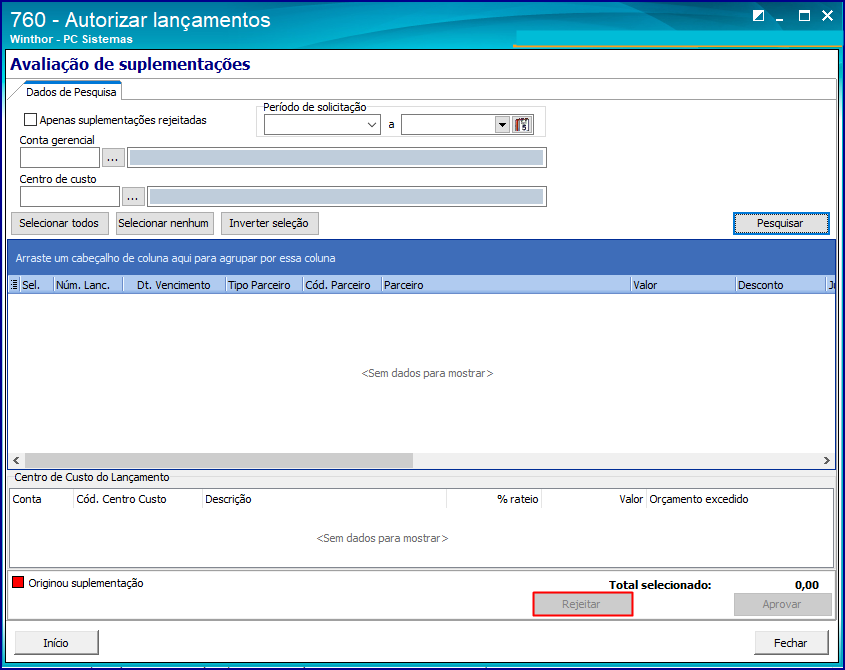Click the Orçamento excedido column header
This screenshot has width=845, height=670.
739,499
